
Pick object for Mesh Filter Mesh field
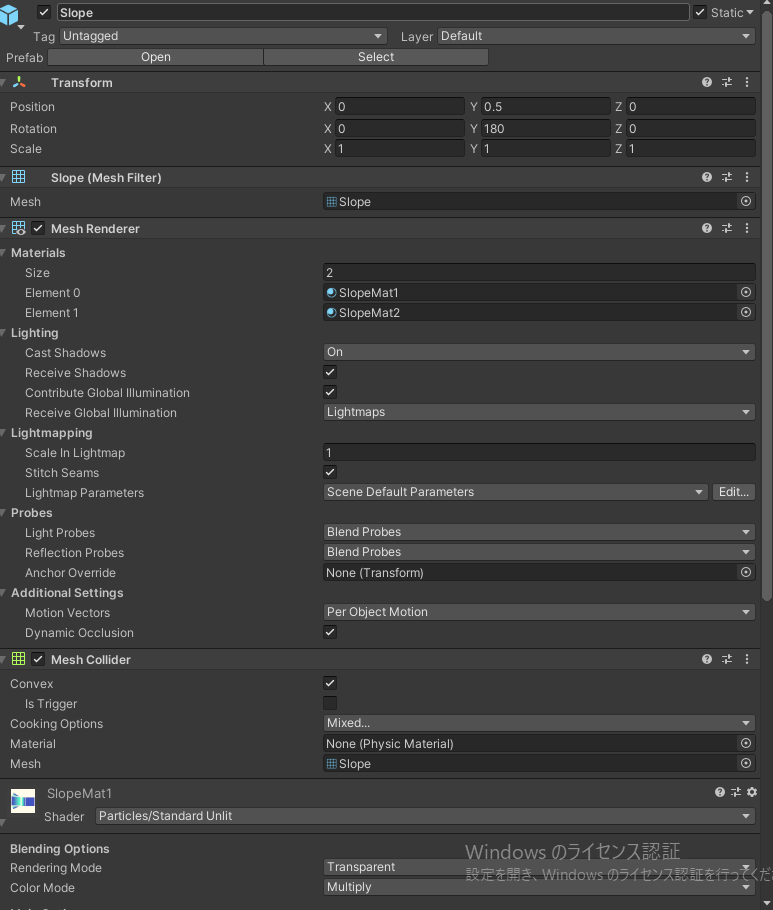(x=746, y=201)
